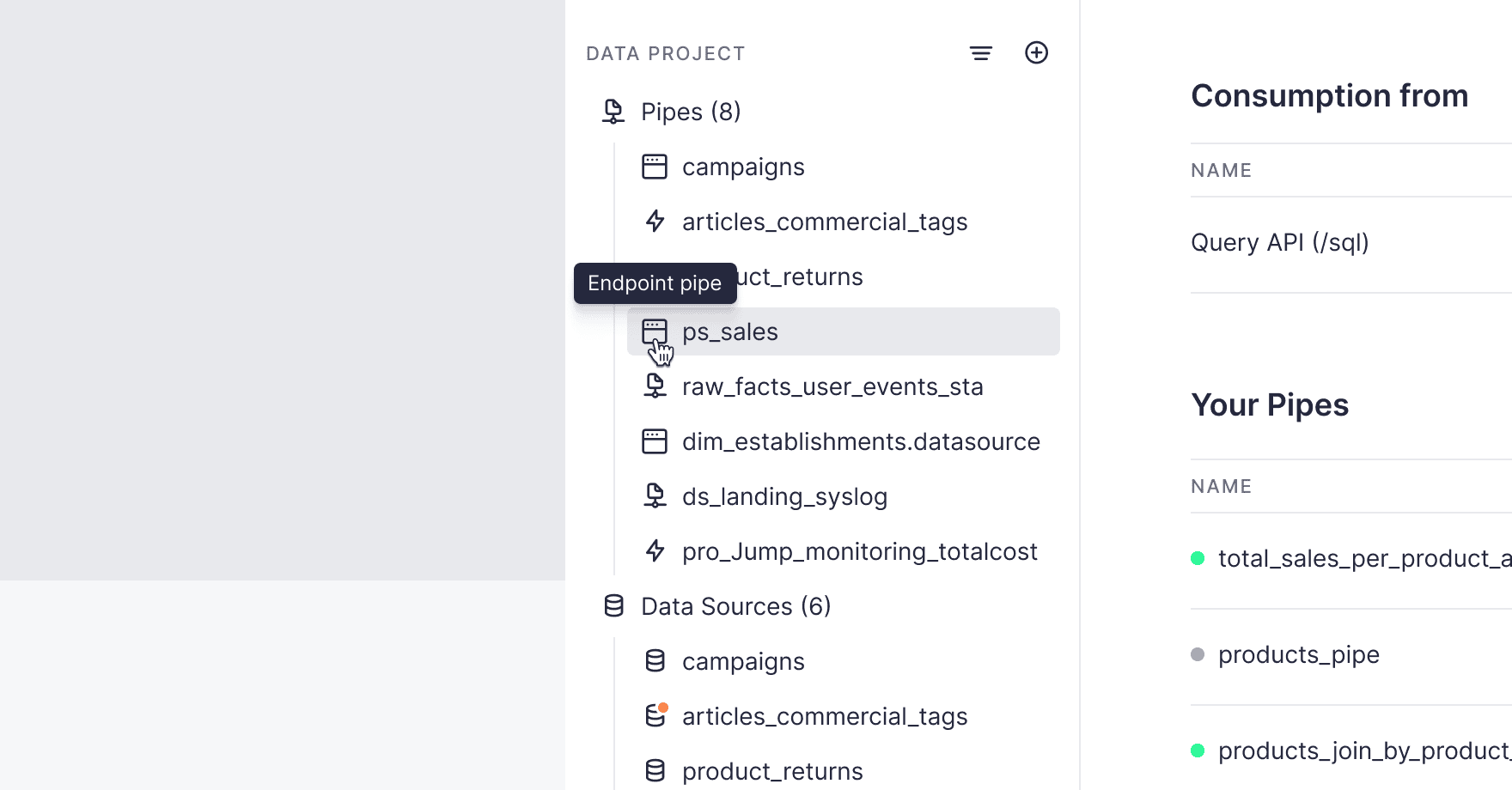Click the pipe icon for raw_facts_user_events_sta
This screenshot has width=1512, height=790.
pyautogui.click(x=655, y=386)
